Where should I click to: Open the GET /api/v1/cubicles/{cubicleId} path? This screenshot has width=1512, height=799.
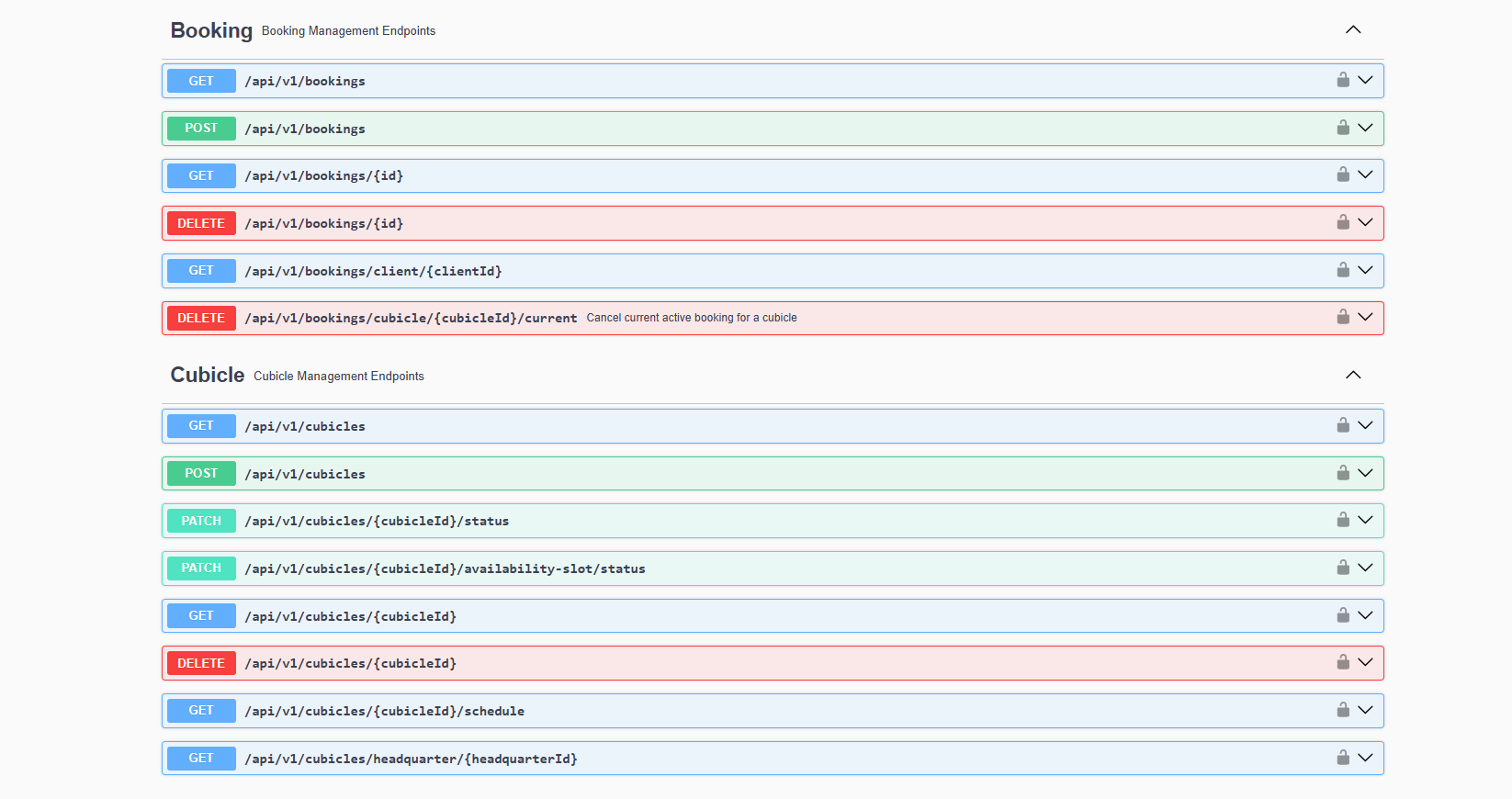click(350, 616)
